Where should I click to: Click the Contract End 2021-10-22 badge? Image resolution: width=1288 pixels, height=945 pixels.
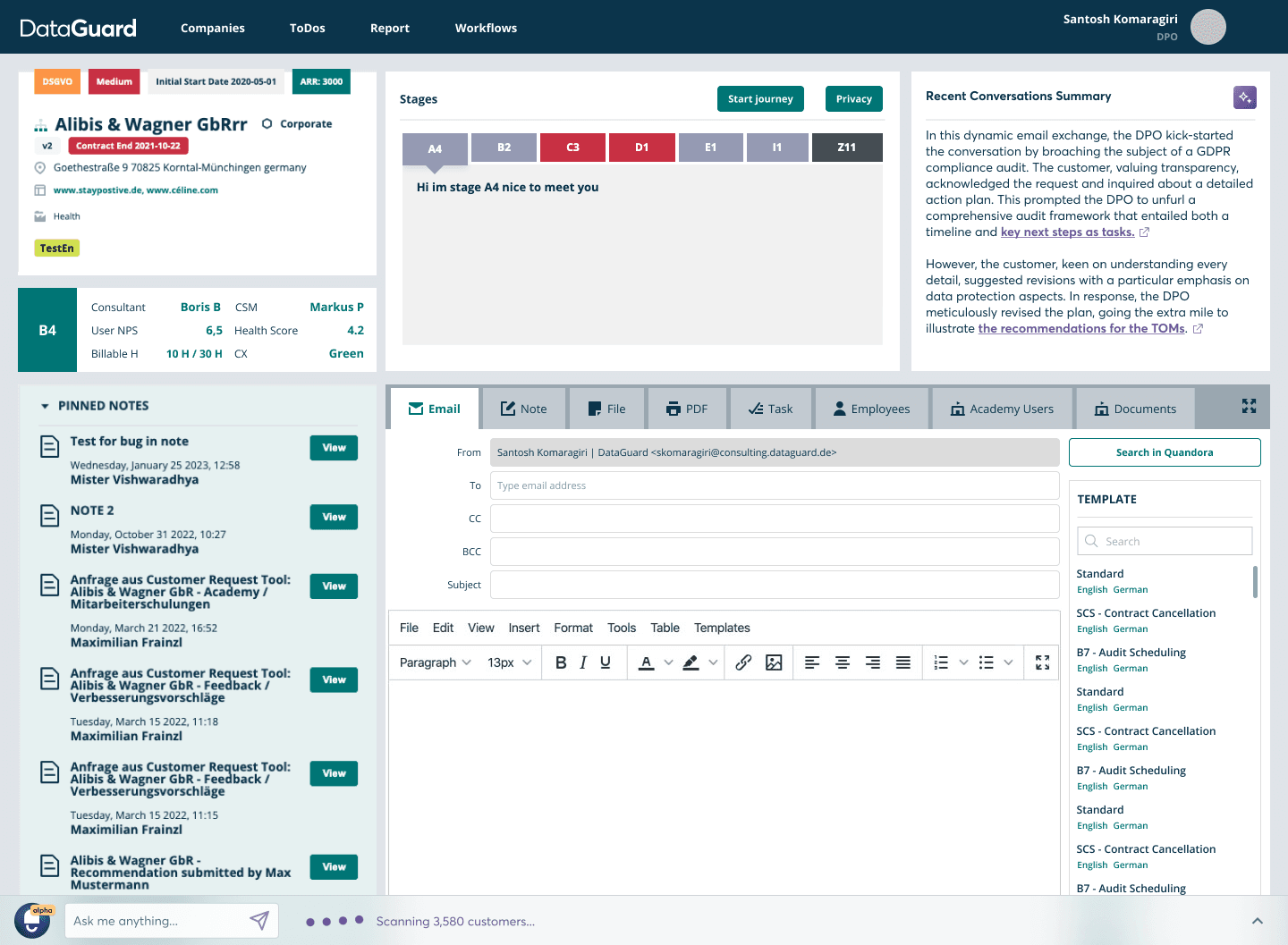tap(128, 146)
